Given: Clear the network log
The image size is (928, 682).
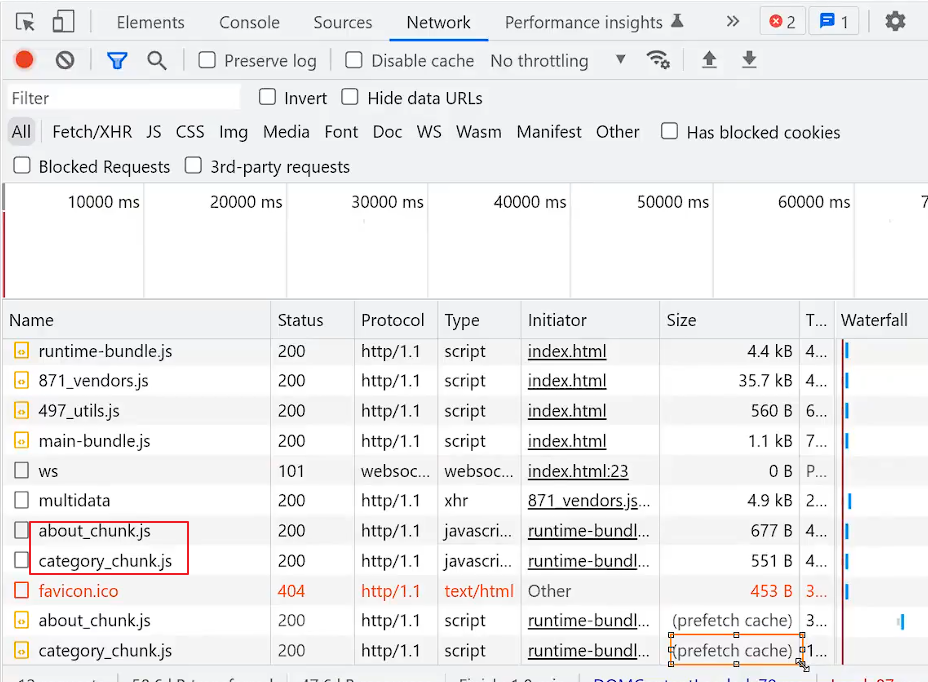Looking at the screenshot, I should coord(65,60).
